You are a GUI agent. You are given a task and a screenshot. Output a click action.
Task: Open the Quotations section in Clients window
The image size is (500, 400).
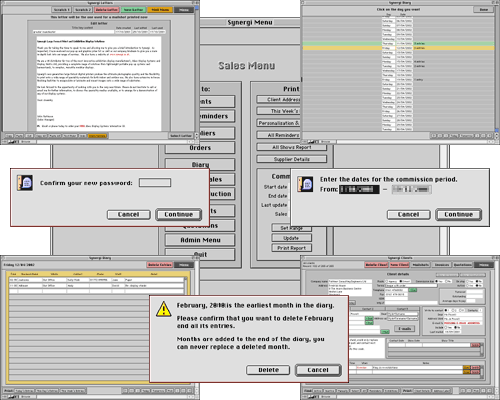463,265
